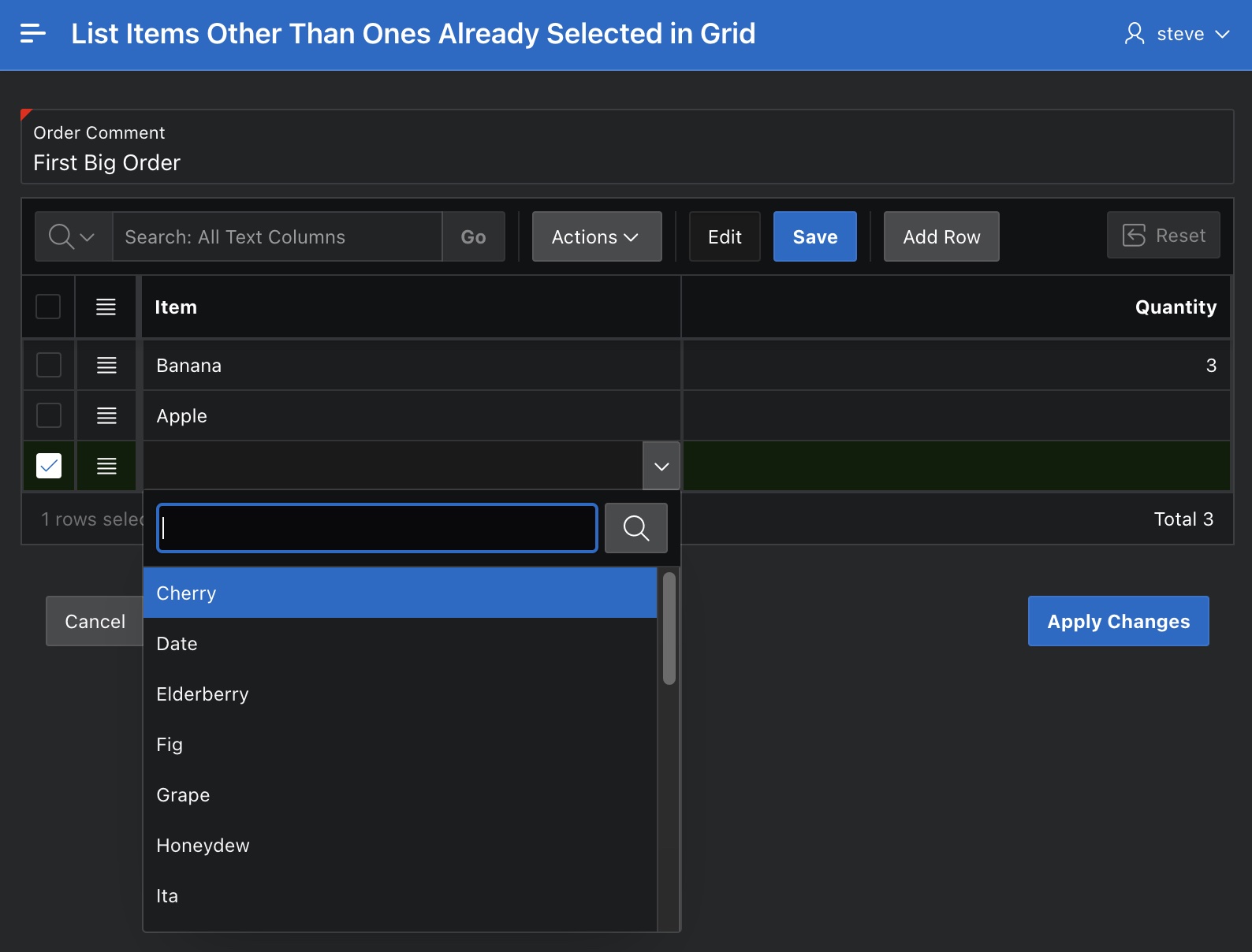Open the Actions dropdown menu
The image size is (1252, 952).
596,236
